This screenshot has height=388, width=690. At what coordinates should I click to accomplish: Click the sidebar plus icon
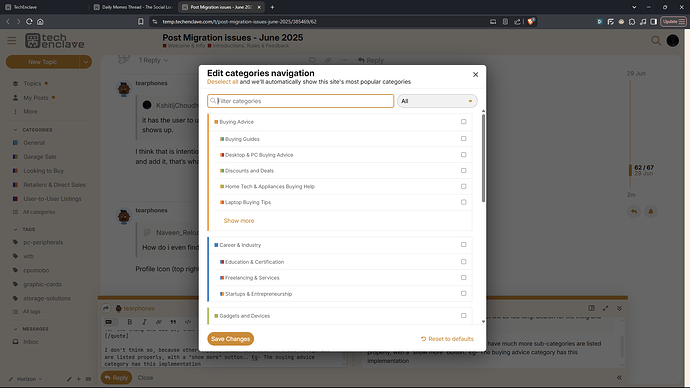point(79,379)
